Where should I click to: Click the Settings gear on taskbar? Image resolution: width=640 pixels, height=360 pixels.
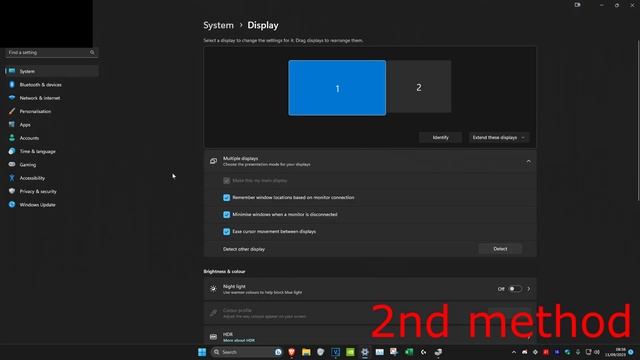(x=365, y=352)
